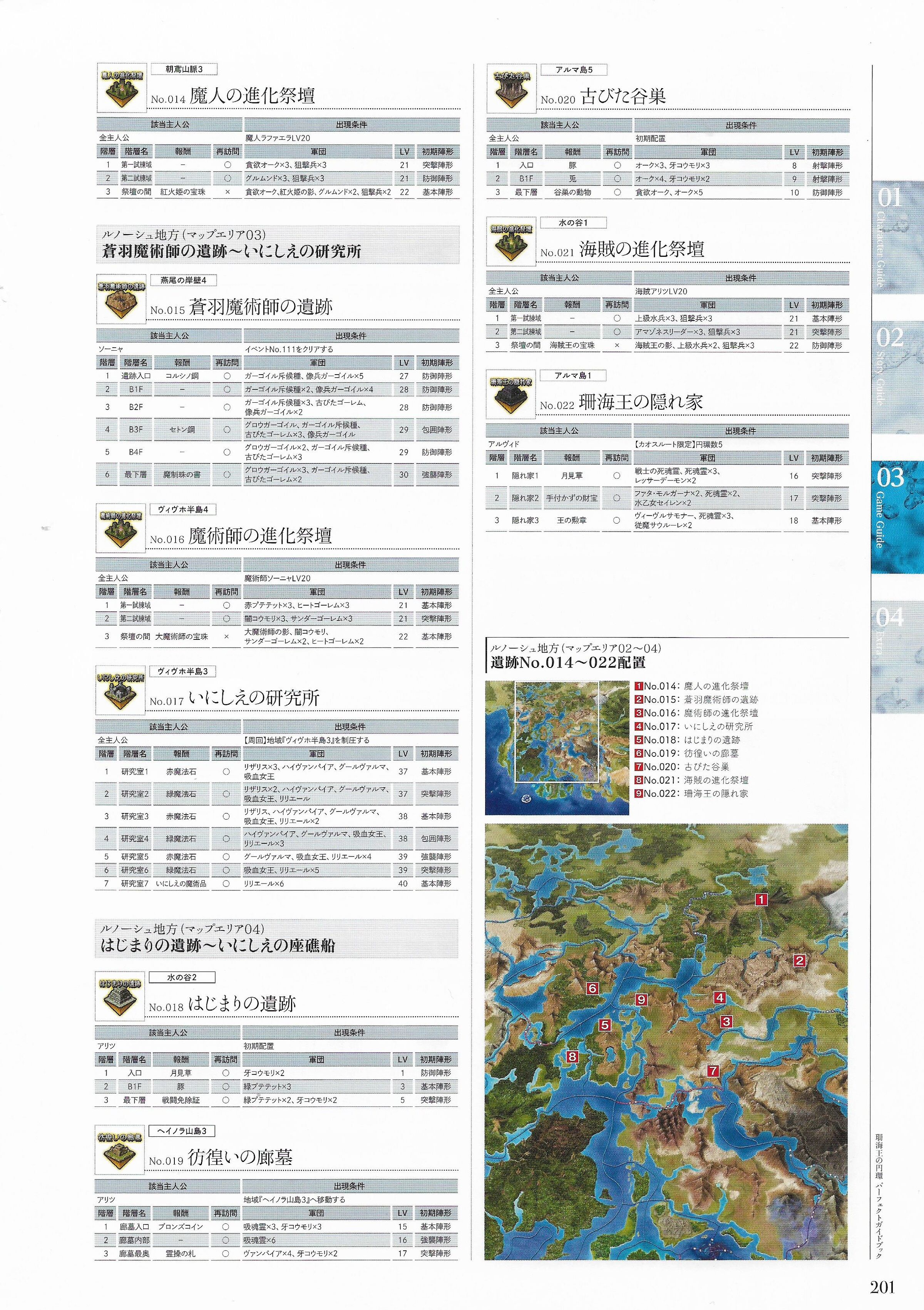This screenshot has width=924, height=1310.
Task: Click the 魔制珠の書 reward cell
Action: (182, 475)
